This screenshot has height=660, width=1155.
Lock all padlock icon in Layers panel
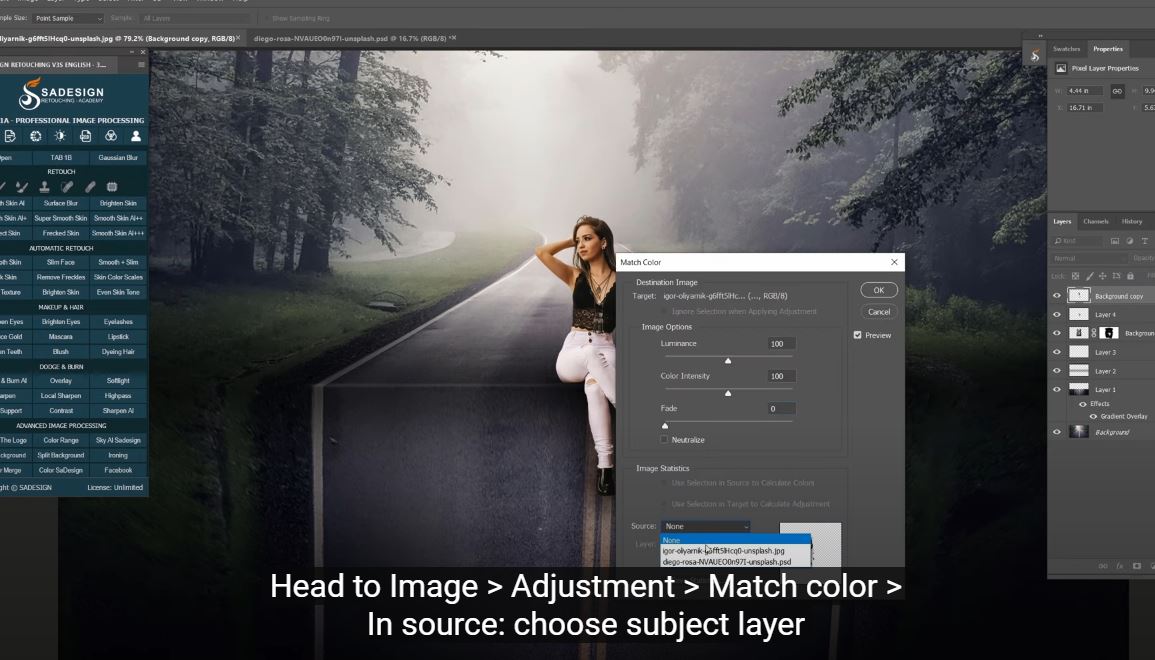[x=1130, y=276]
